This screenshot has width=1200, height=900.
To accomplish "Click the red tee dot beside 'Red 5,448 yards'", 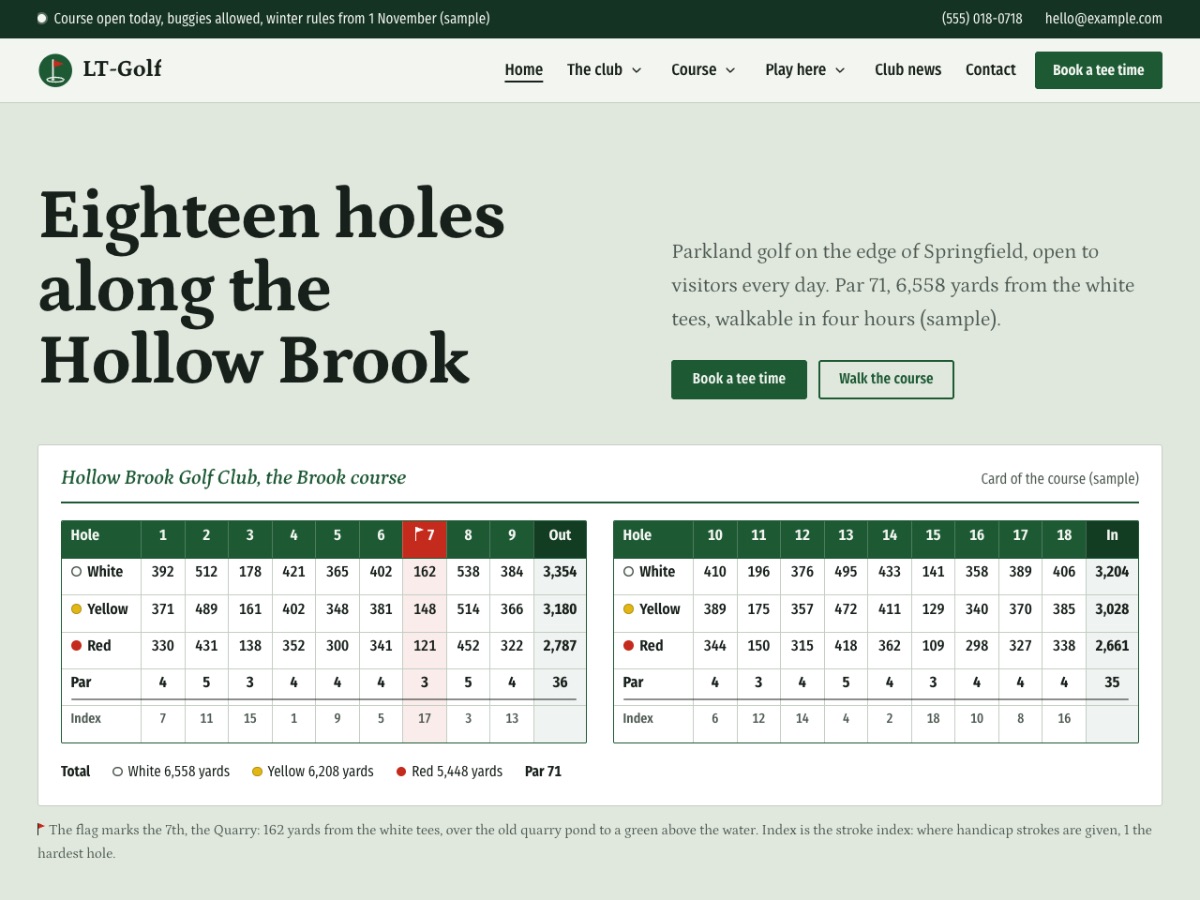I will (x=401, y=772).
